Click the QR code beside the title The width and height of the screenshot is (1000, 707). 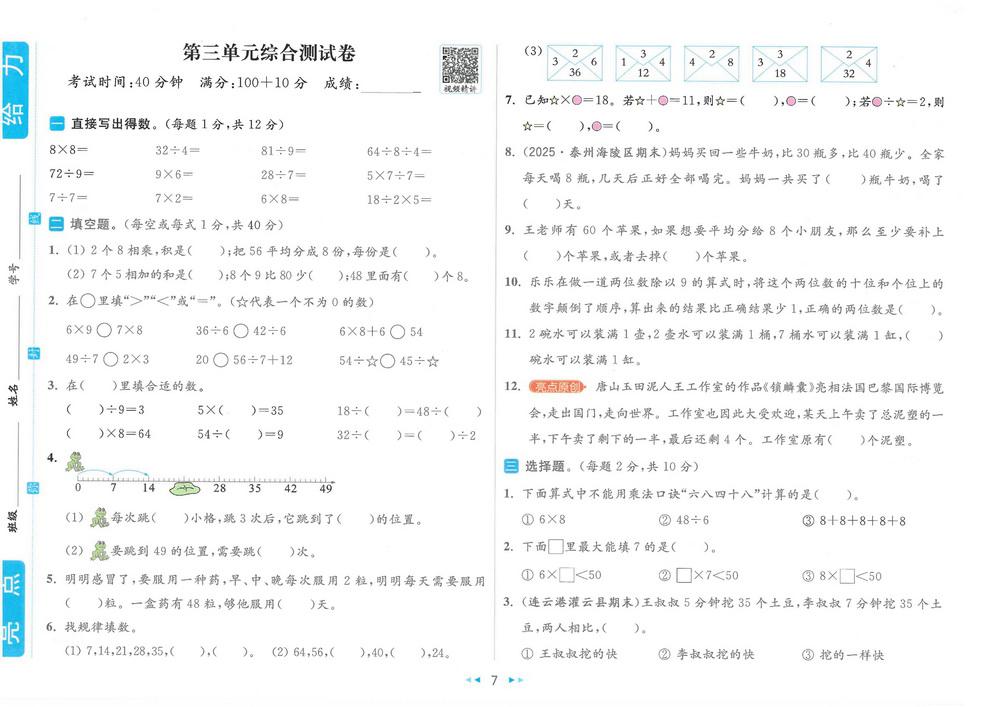(x=459, y=64)
